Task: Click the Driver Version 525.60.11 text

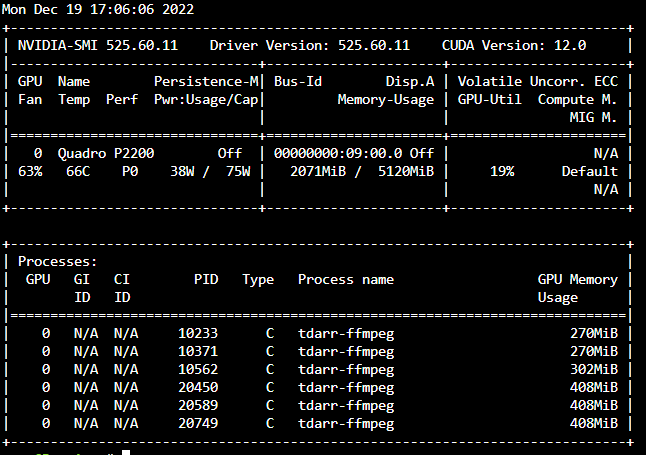Action: tap(310, 45)
